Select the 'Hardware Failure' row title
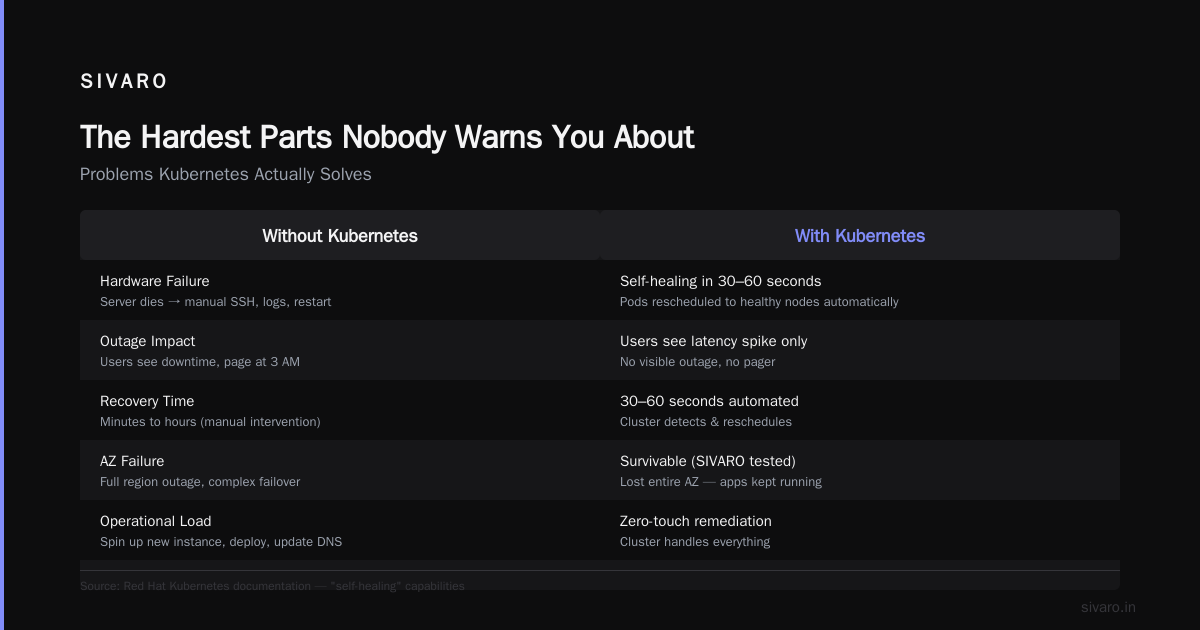 tap(155, 281)
